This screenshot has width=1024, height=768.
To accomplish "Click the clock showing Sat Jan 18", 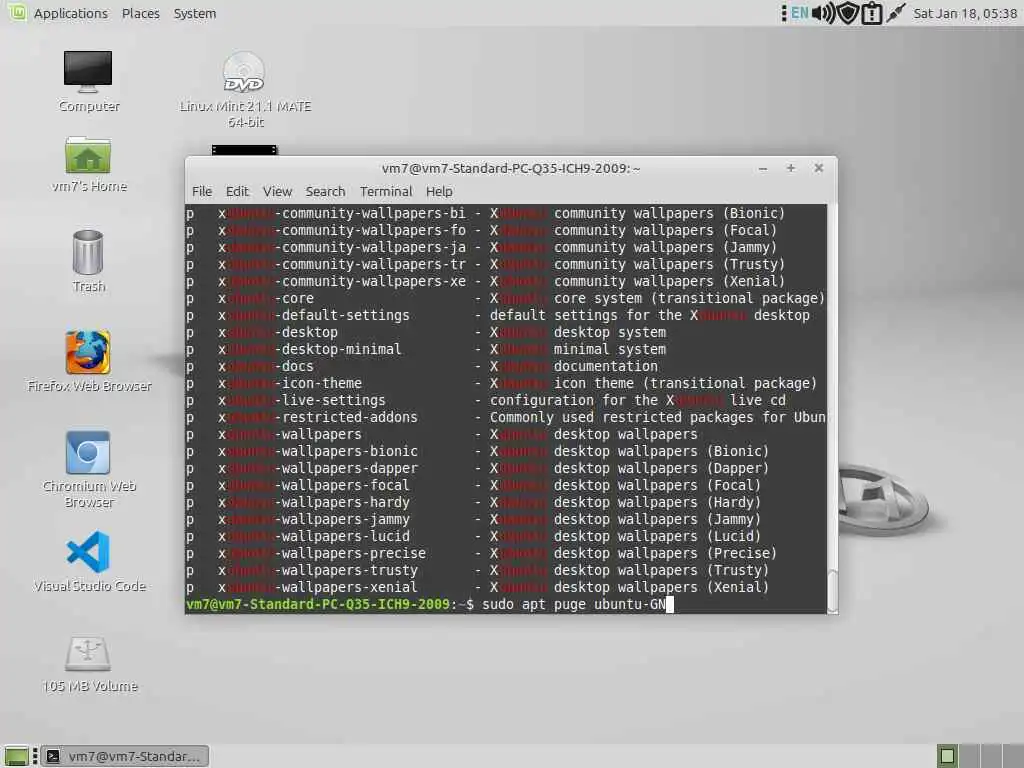I will tap(965, 13).
